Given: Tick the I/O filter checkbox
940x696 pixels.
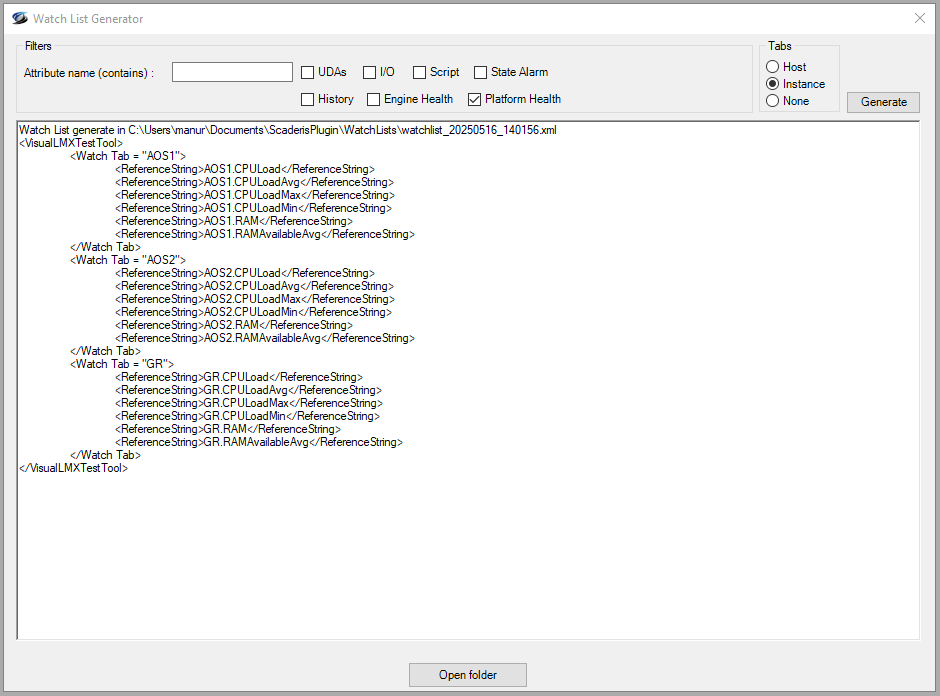Looking at the screenshot, I should (x=370, y=72).
